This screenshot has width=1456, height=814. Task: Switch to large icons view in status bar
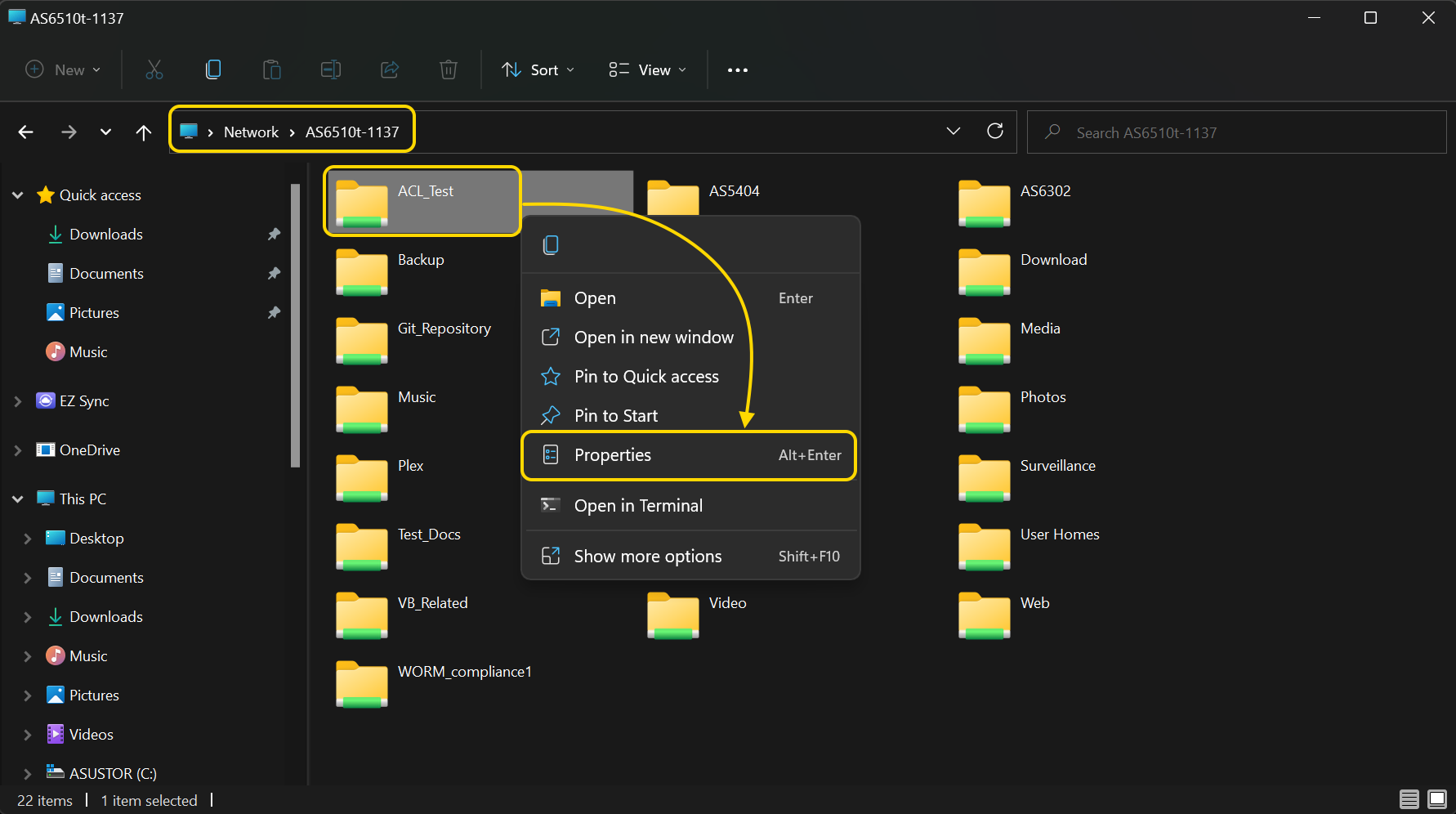point(1437,799)
